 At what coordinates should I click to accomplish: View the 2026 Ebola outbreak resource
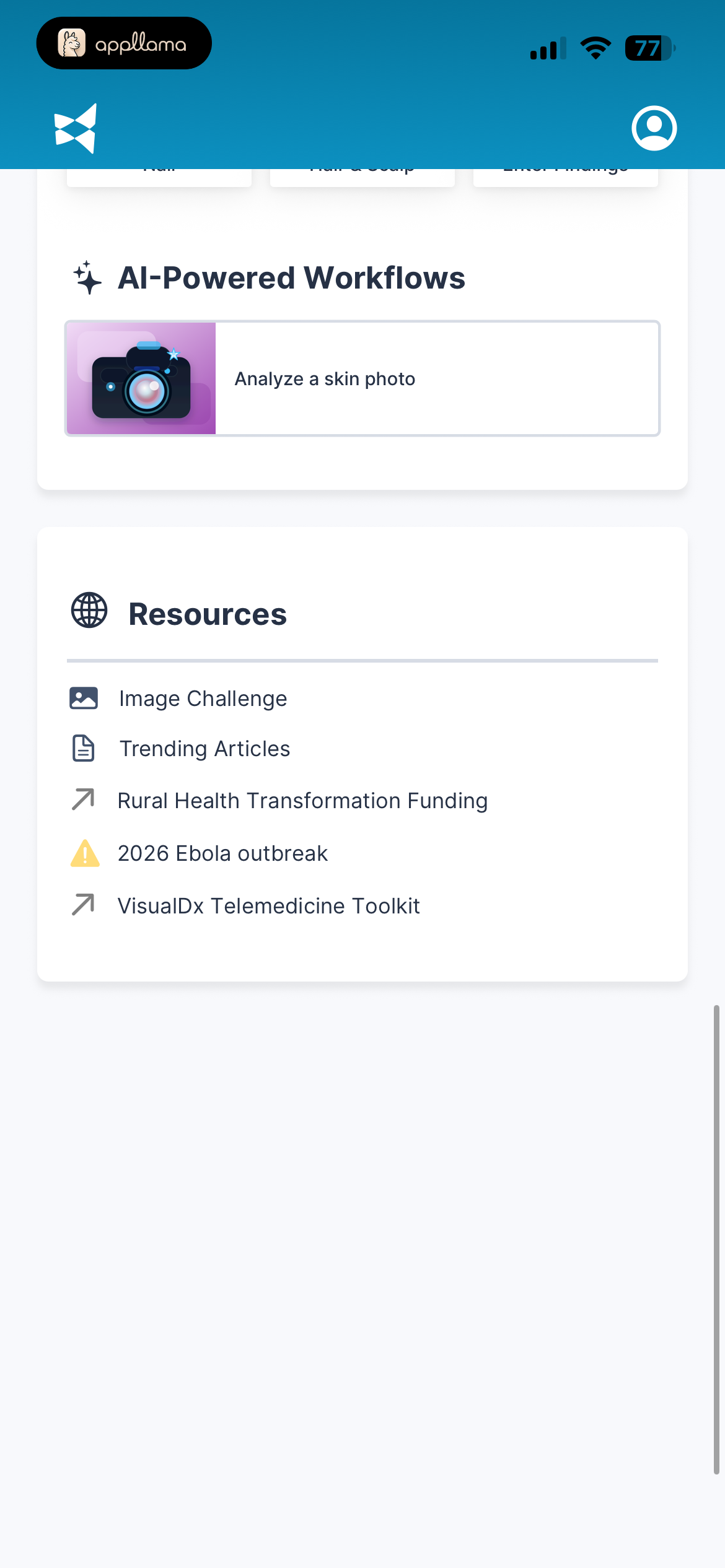[222, 853]
